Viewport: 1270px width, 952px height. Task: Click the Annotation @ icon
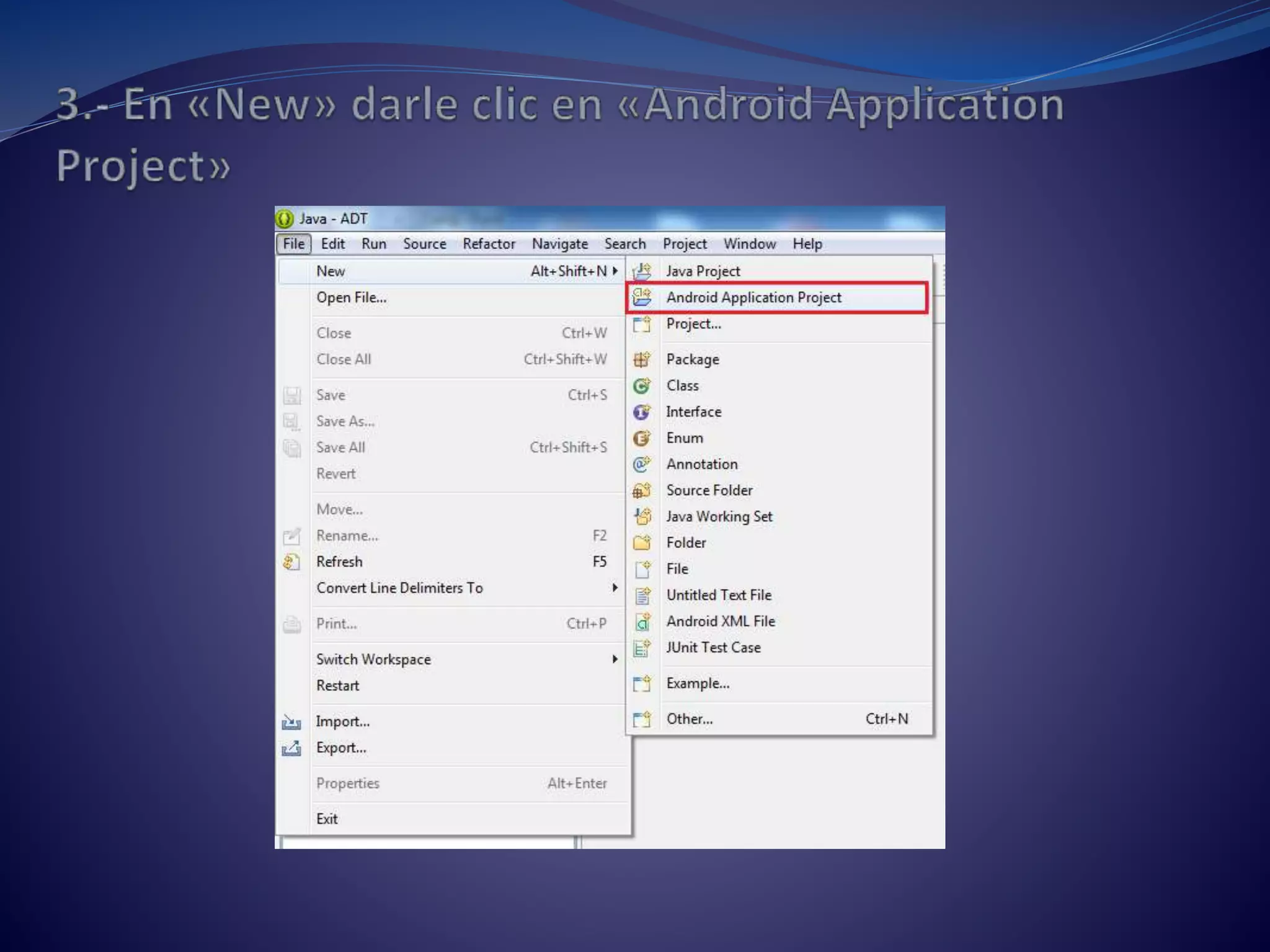click(x=642, y=464)
